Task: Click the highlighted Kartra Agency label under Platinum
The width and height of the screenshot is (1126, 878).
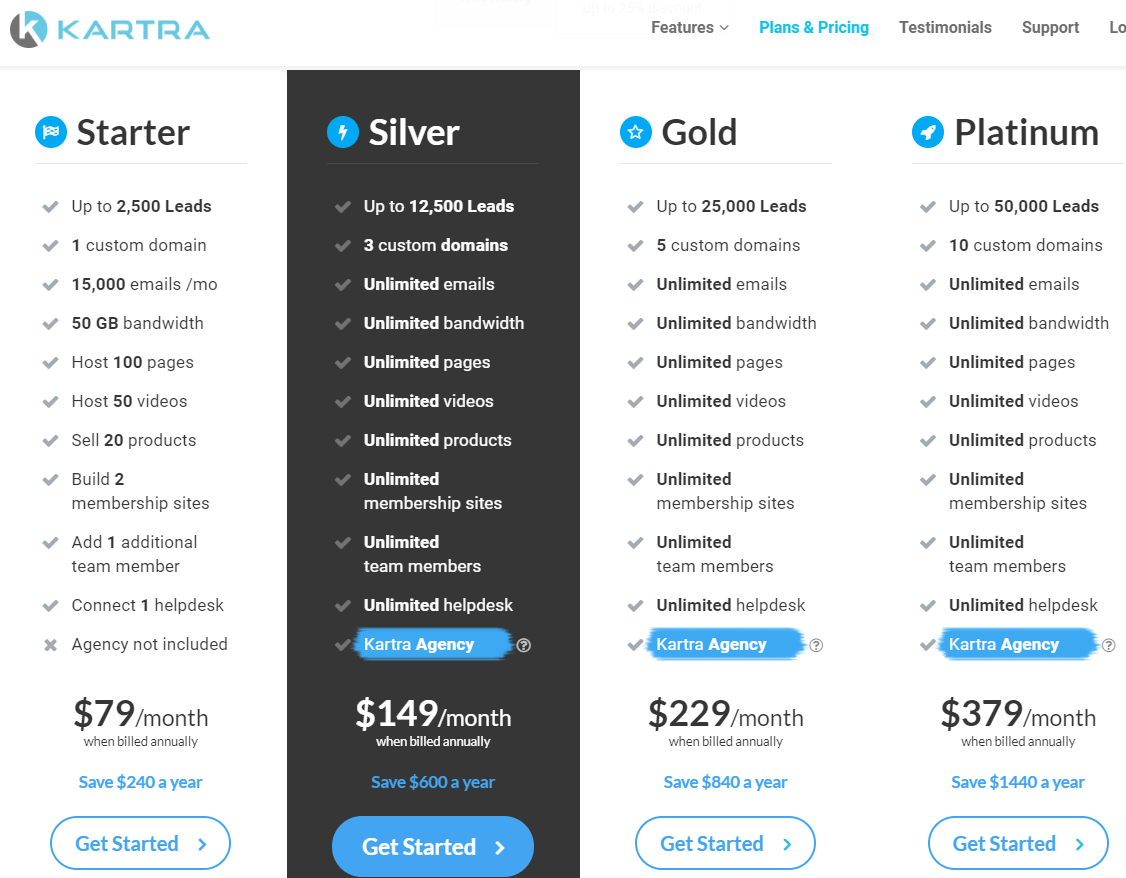Action: point(1004,644)
